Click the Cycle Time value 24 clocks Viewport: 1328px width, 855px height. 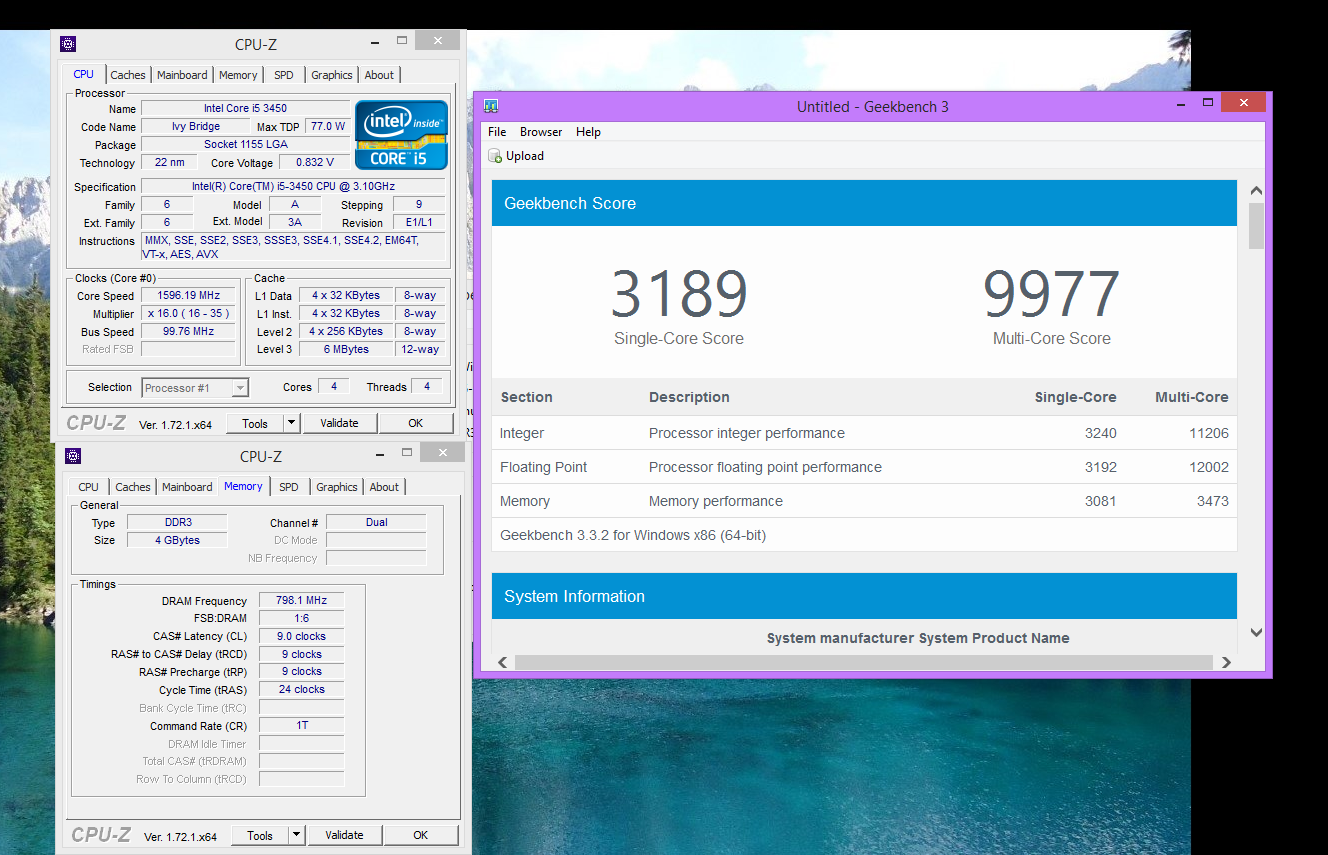(x=301, y=690)
